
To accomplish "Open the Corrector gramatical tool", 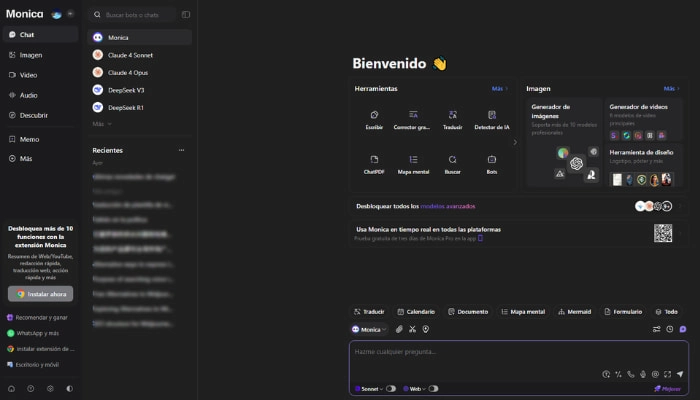I will 413,120.
